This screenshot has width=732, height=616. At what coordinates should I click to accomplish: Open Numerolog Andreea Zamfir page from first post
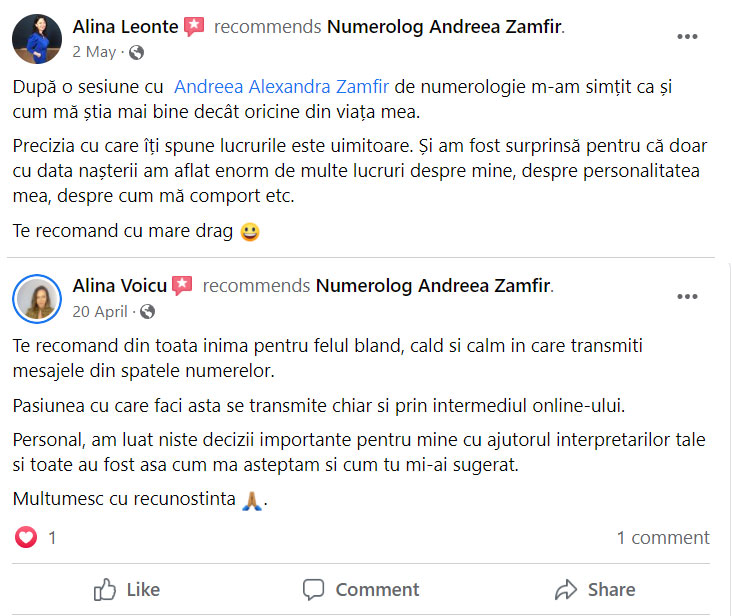click(445, 27)
